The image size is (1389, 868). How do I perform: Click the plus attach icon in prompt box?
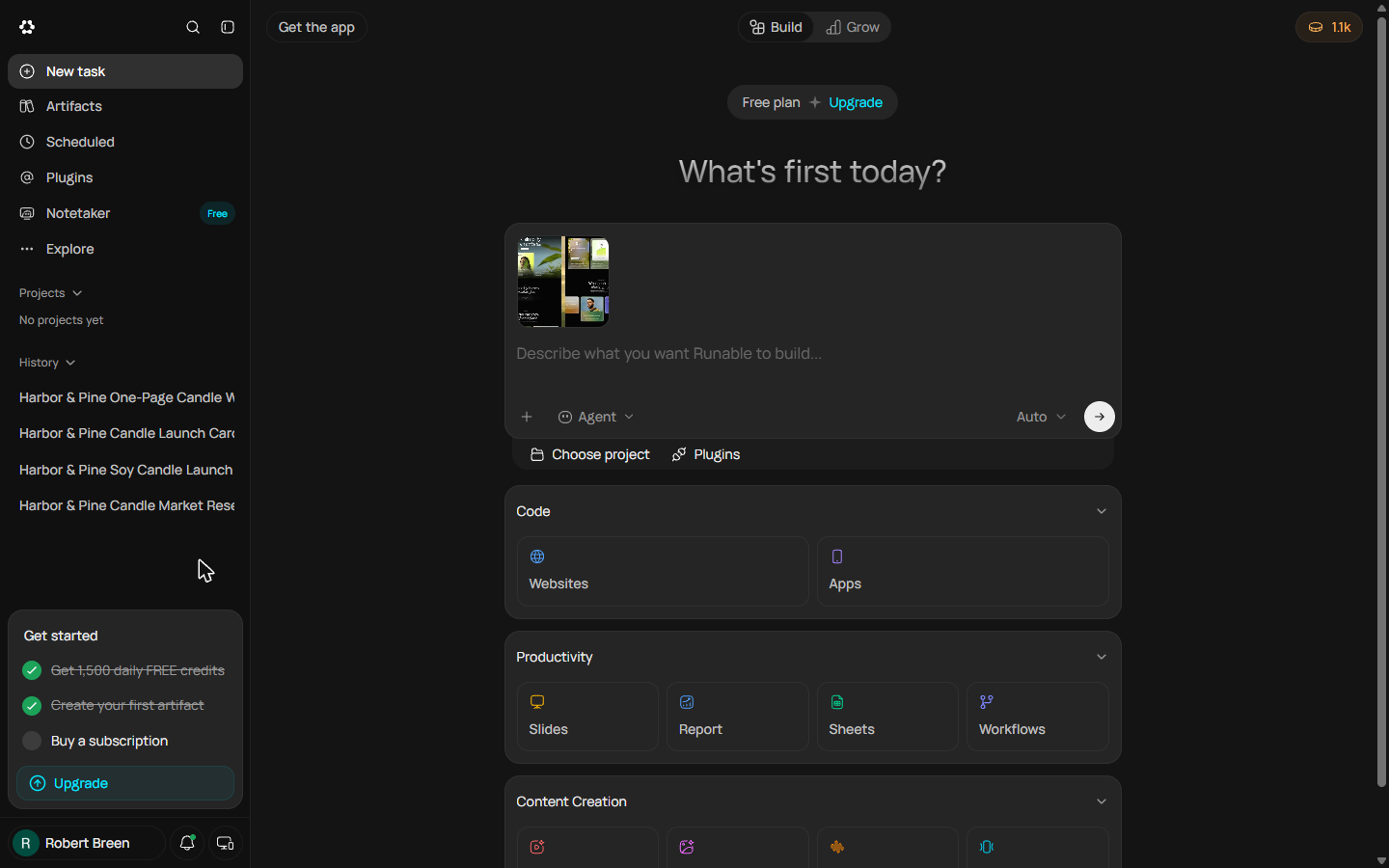[x=527, y=417]
